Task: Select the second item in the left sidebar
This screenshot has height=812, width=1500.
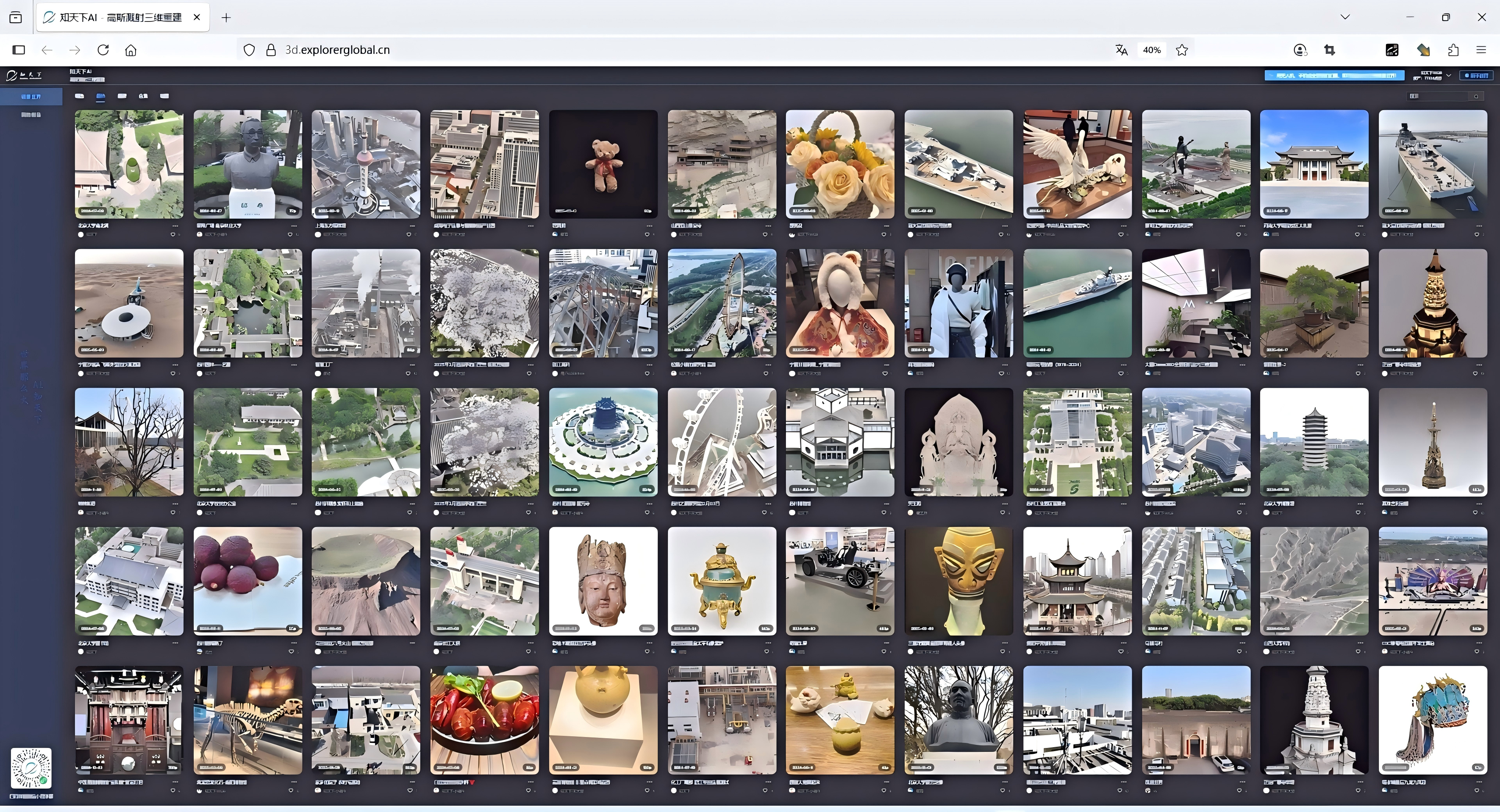Action: [x=31, y=115]
